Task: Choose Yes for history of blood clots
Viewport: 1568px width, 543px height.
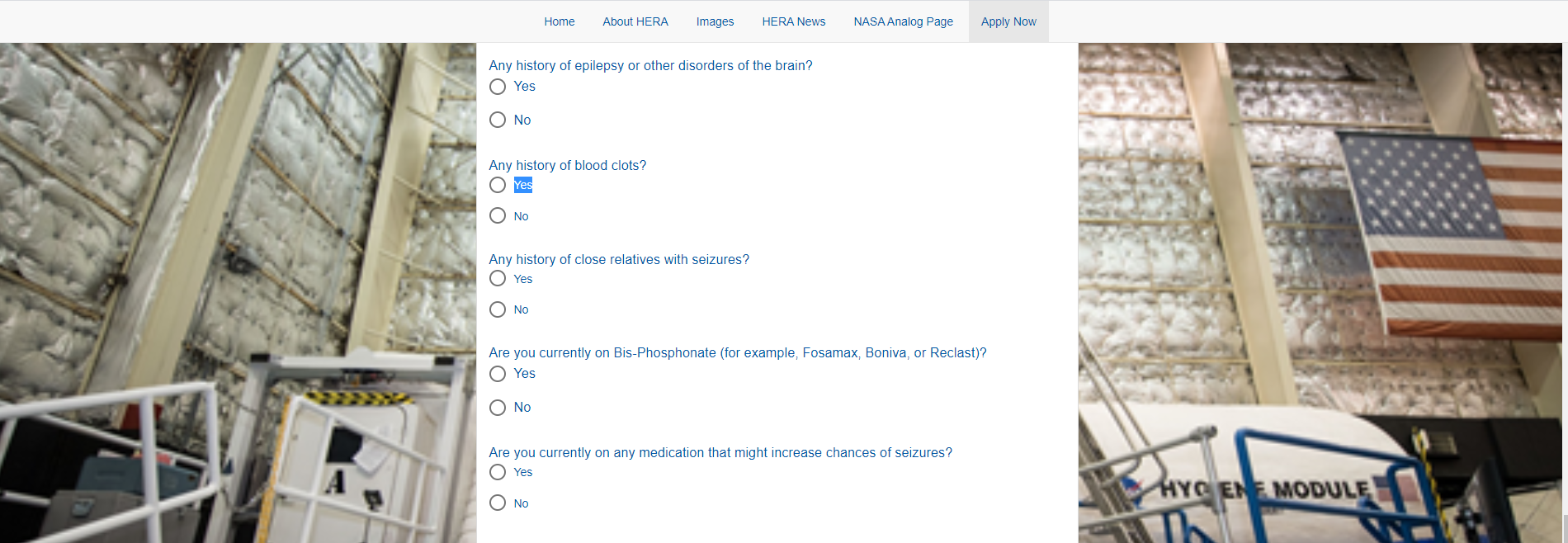Action: tap(498, 185)
